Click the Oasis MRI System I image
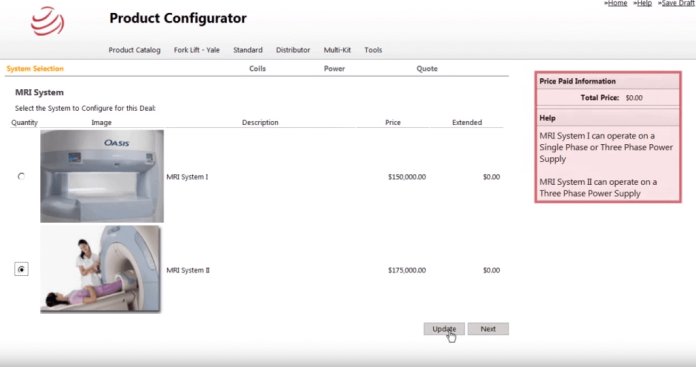Screen dimensions: 696x367 [x=102, y=176]
